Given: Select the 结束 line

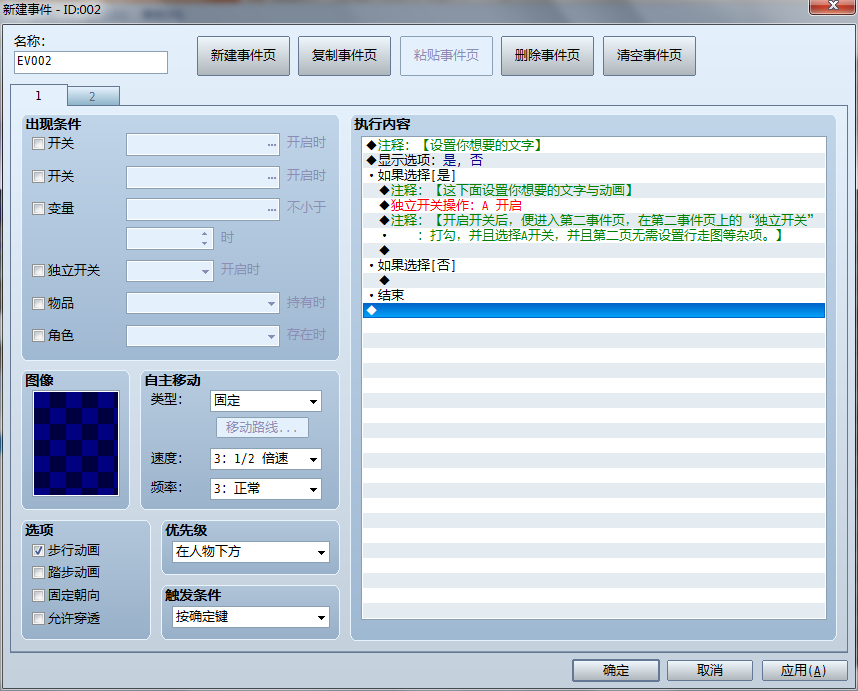Looking at the screenshot, I should [x=594, y=295].
